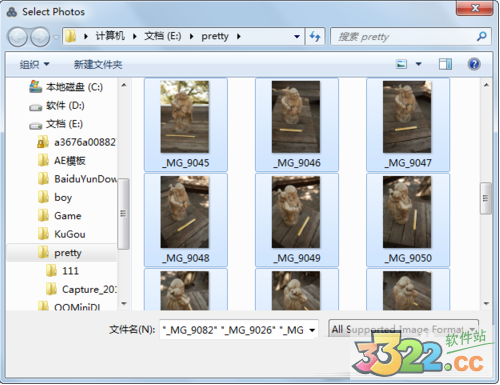
Task: Go back with the Back arrow button
Action: [17, 37]
